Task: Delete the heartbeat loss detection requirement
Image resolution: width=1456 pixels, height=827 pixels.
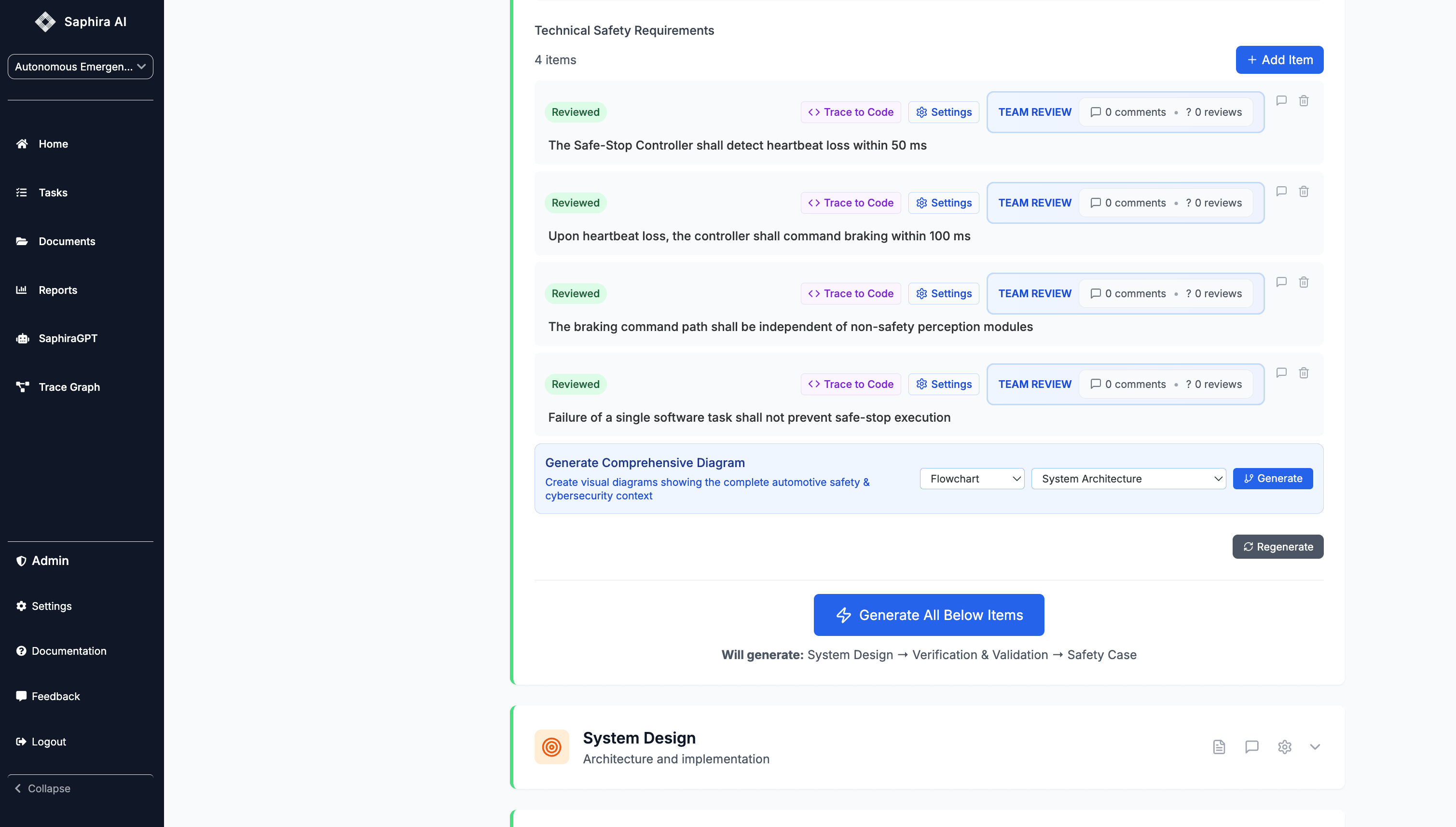Action: click(x=1303, y=101)
